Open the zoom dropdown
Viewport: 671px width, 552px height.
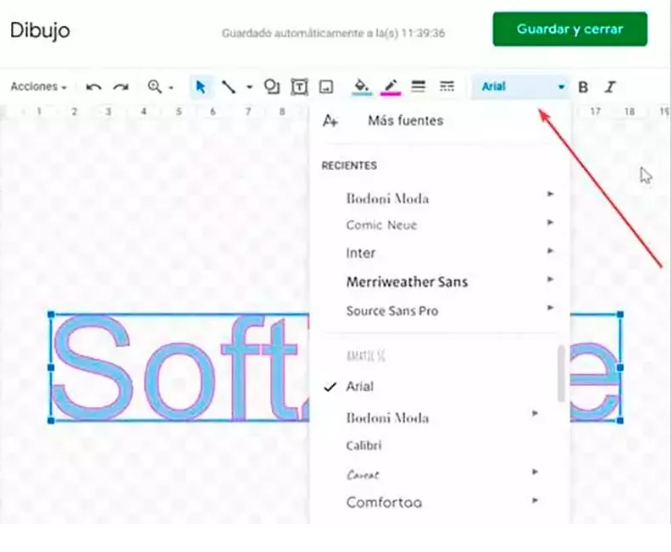[x=159, y=87]
